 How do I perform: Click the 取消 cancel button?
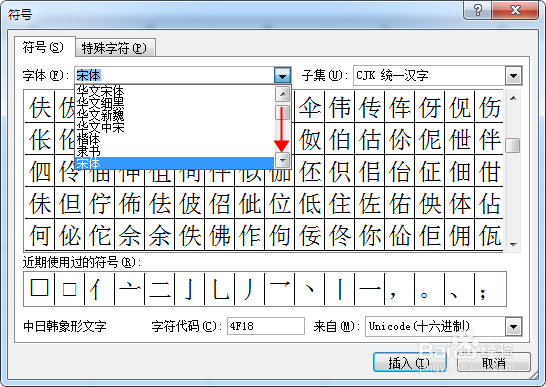pos(494,363)
